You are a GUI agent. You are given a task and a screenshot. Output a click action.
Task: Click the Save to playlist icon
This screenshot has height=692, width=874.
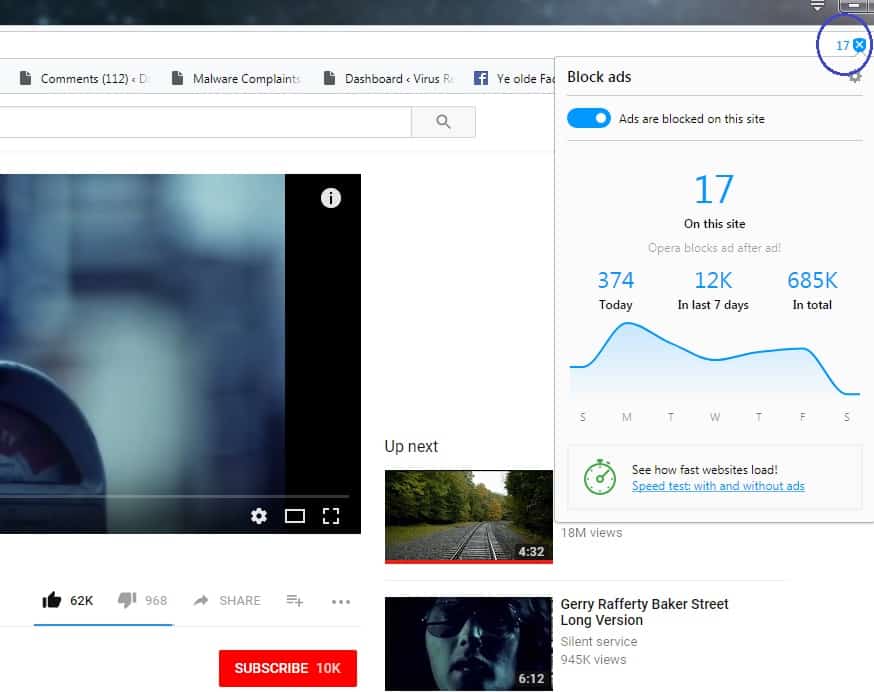[x=294, y=601]
